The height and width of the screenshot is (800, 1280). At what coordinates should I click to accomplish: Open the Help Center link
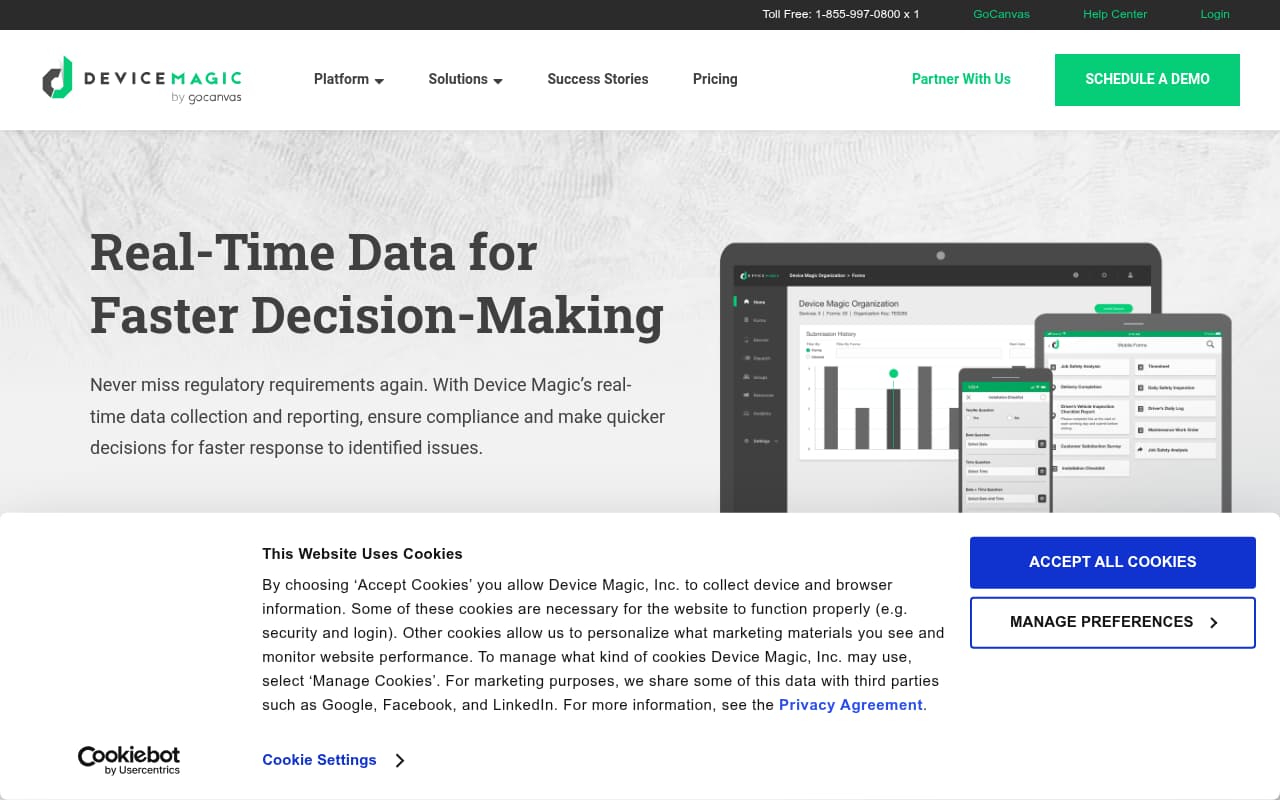(1115, 14)
